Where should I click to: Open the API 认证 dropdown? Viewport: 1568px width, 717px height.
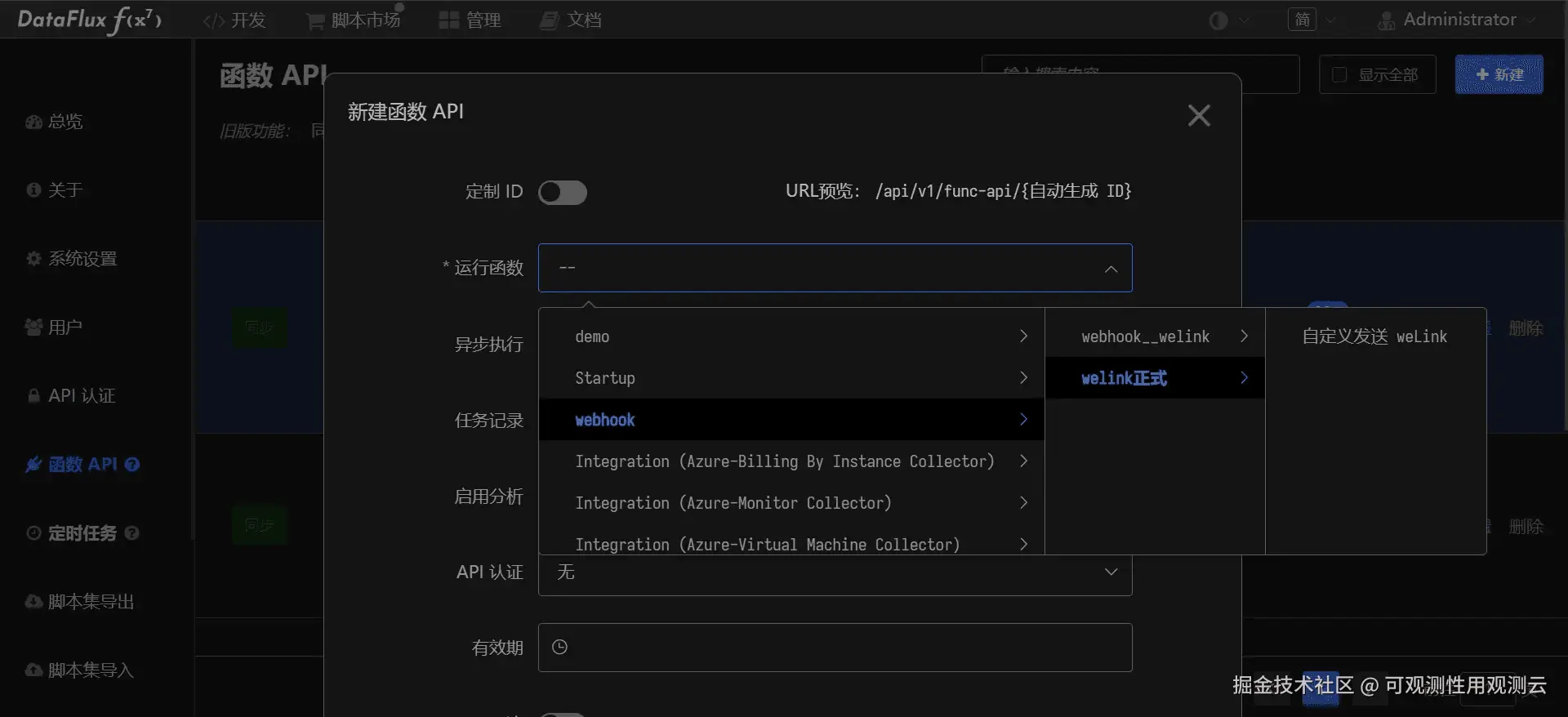pos(835,572)
